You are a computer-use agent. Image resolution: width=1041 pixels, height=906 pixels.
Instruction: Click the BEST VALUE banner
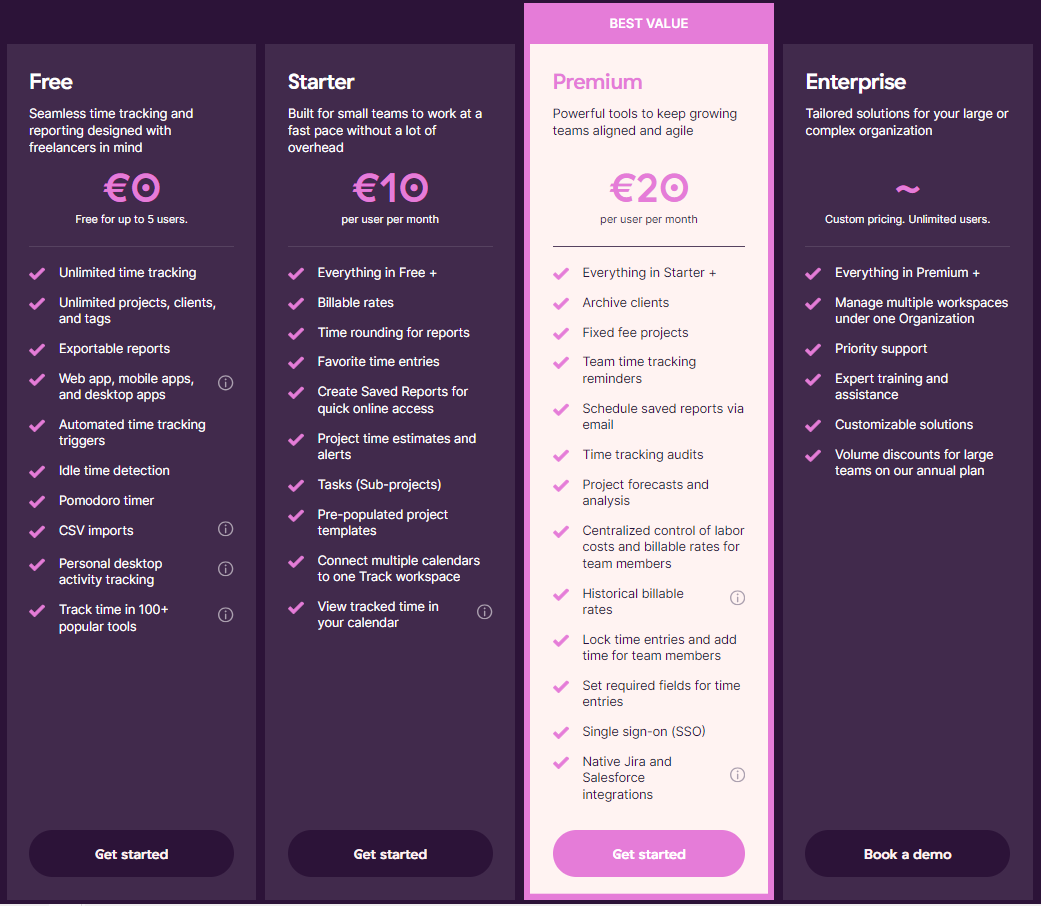click(x=648, y=24)
